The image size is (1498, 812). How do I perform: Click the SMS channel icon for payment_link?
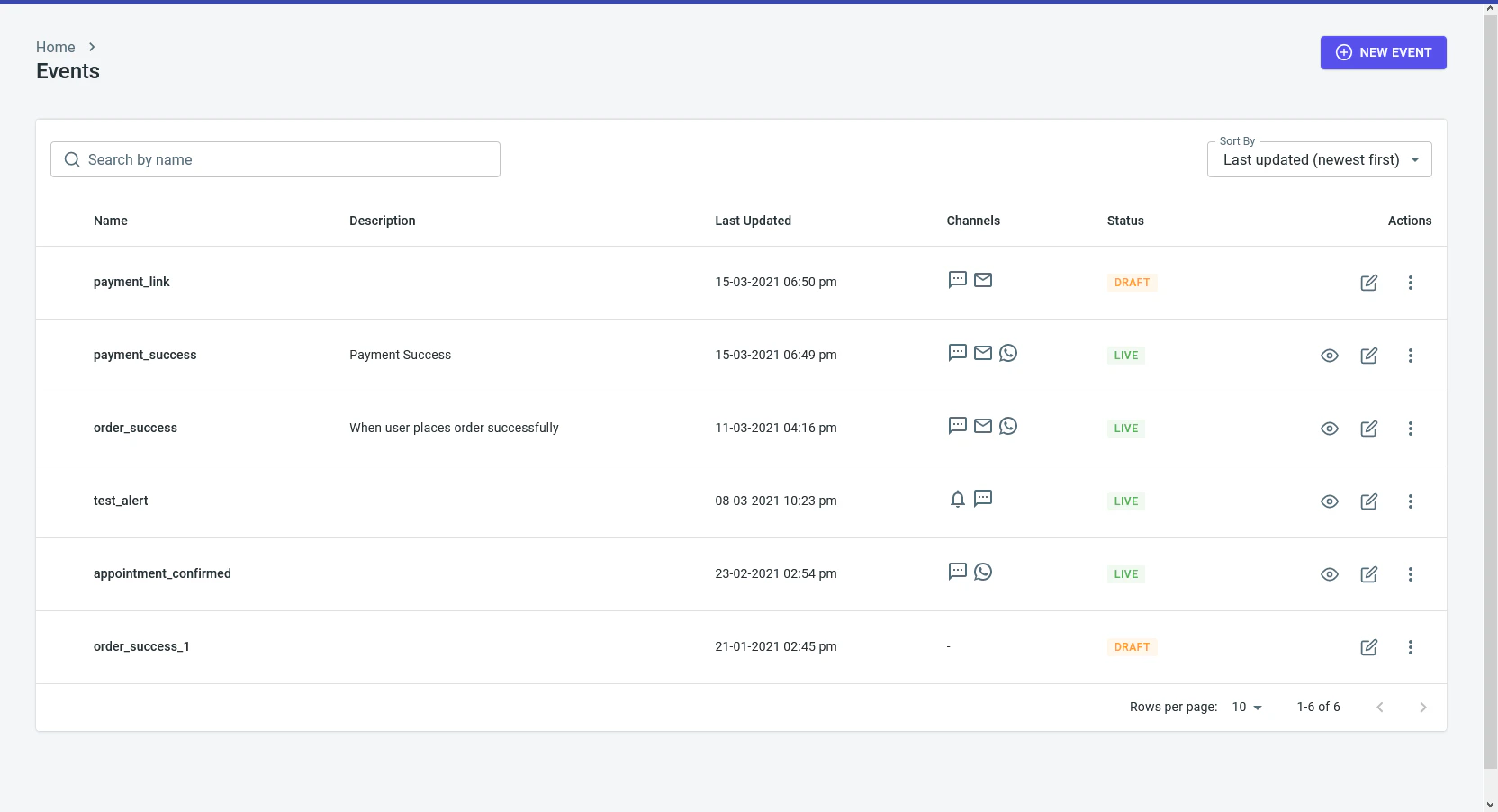(958, 280)
